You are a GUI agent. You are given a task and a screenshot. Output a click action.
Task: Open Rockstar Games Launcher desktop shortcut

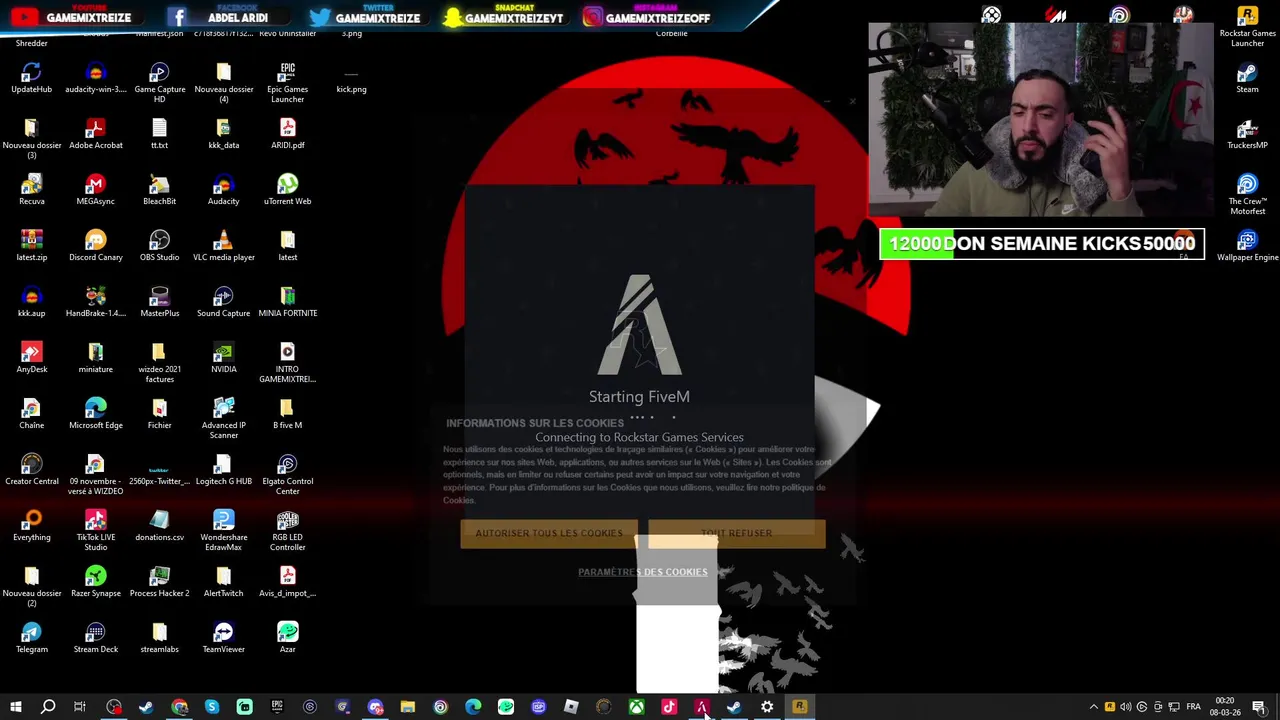1247,27
